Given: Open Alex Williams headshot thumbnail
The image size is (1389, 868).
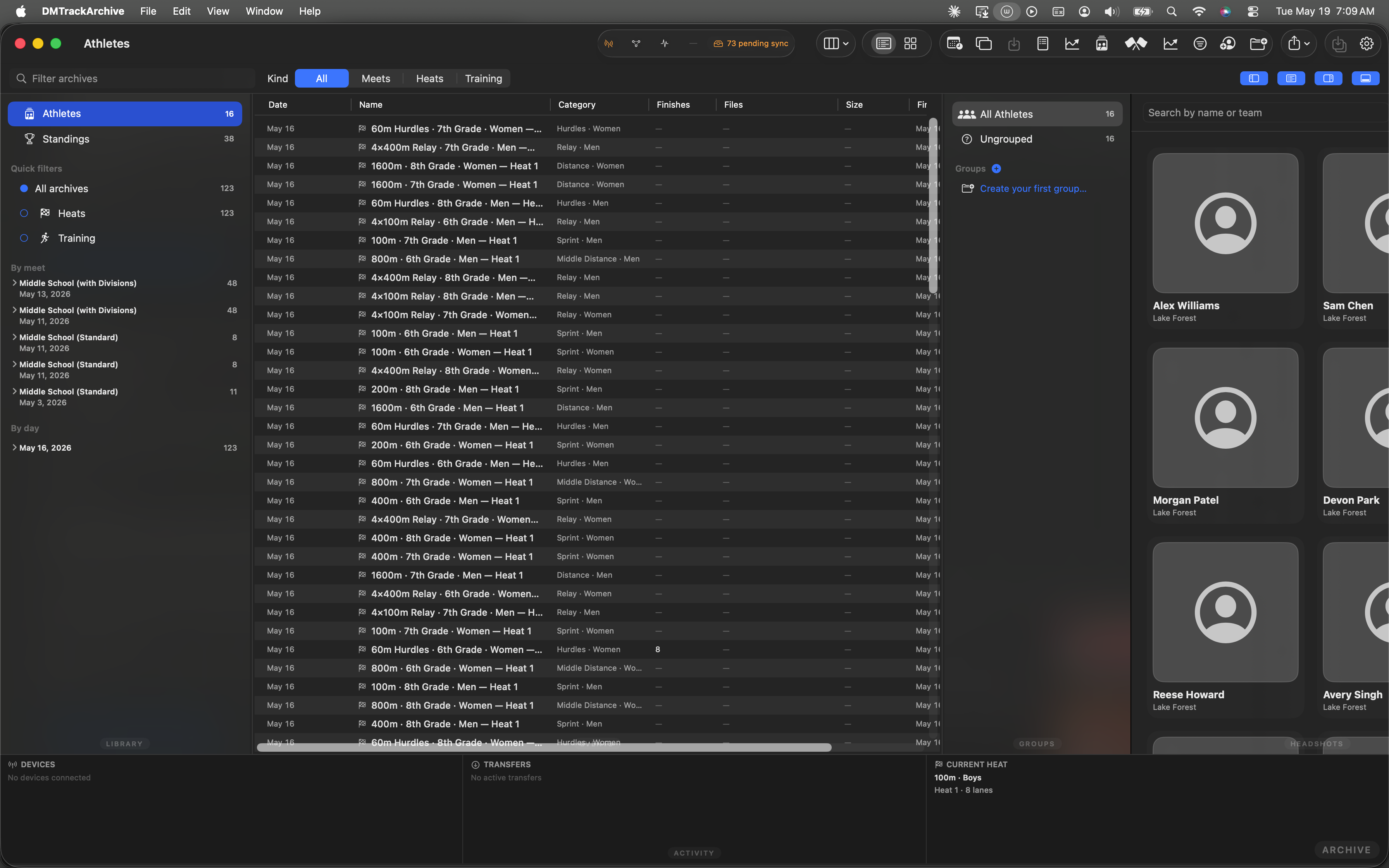Looking at the screenshot, I should click(1225, 223).
